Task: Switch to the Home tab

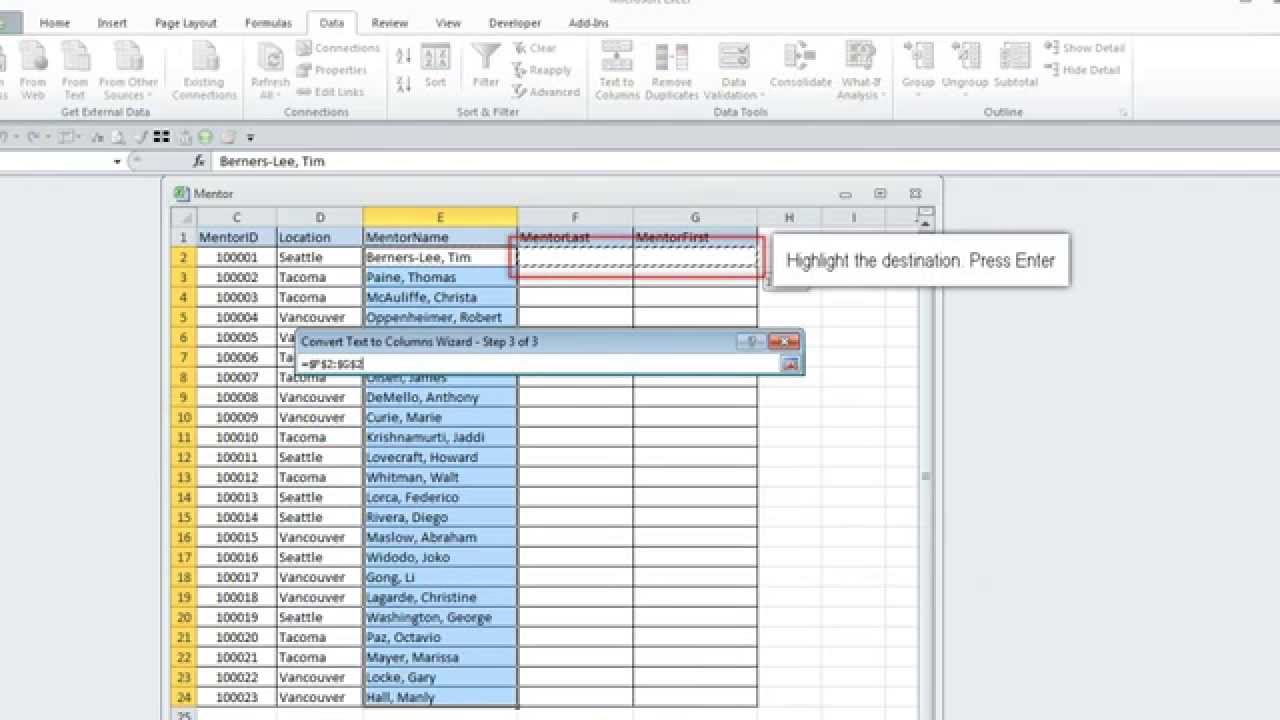Action: pos(55,23)
